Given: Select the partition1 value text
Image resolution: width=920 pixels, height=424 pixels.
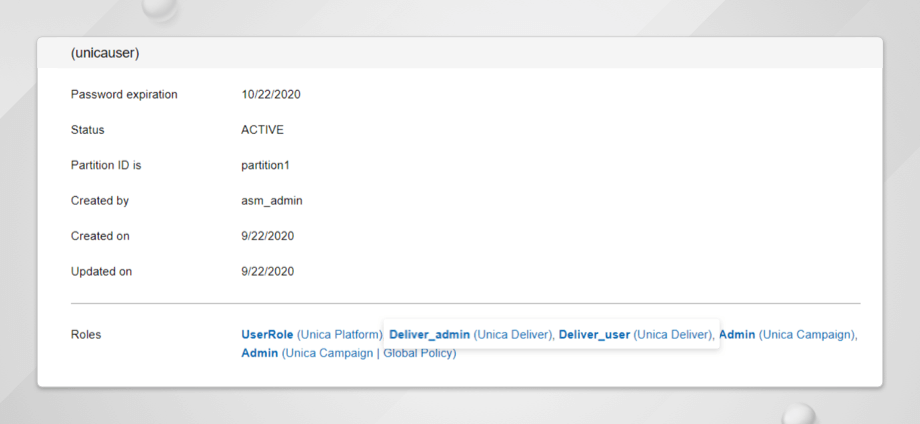Looking at the screenshot, I should (266, 165).
